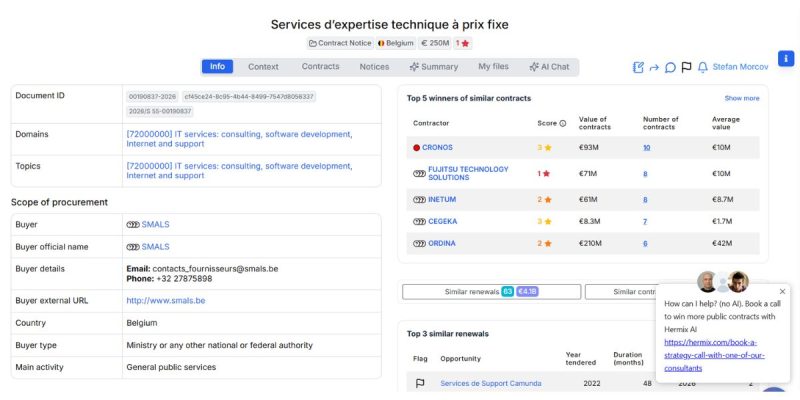Open the INETUM contractor link
The height and width of the screenshot is (400, 800).
click(x=442, y=200)
